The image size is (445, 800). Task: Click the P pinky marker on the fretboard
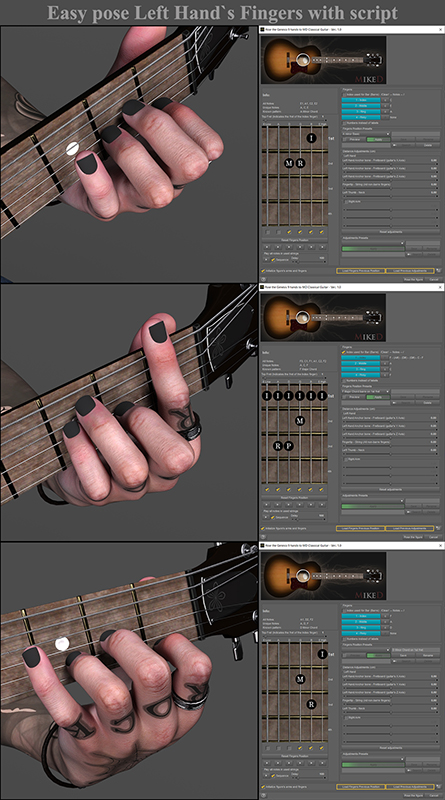pyautogui.click(x=288, y=446)
